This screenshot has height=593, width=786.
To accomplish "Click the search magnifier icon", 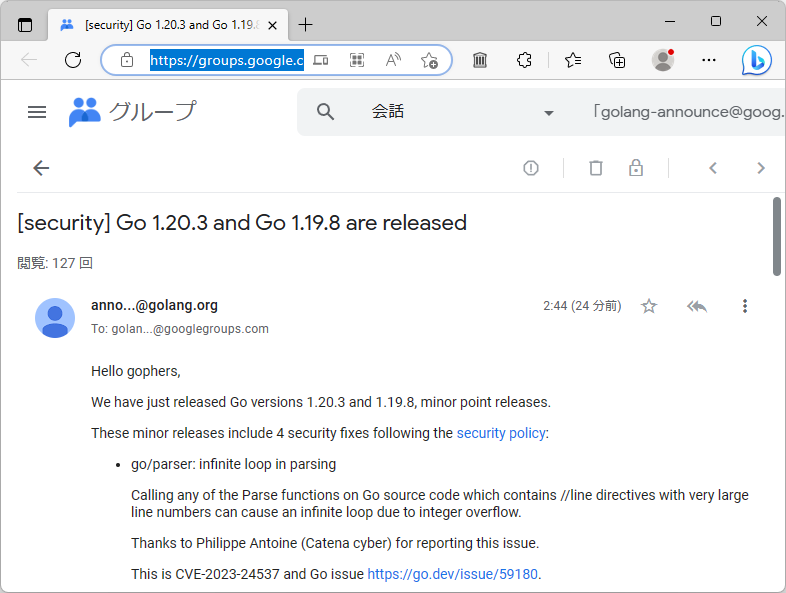I will pyautogui.click(x=325, y=111).
